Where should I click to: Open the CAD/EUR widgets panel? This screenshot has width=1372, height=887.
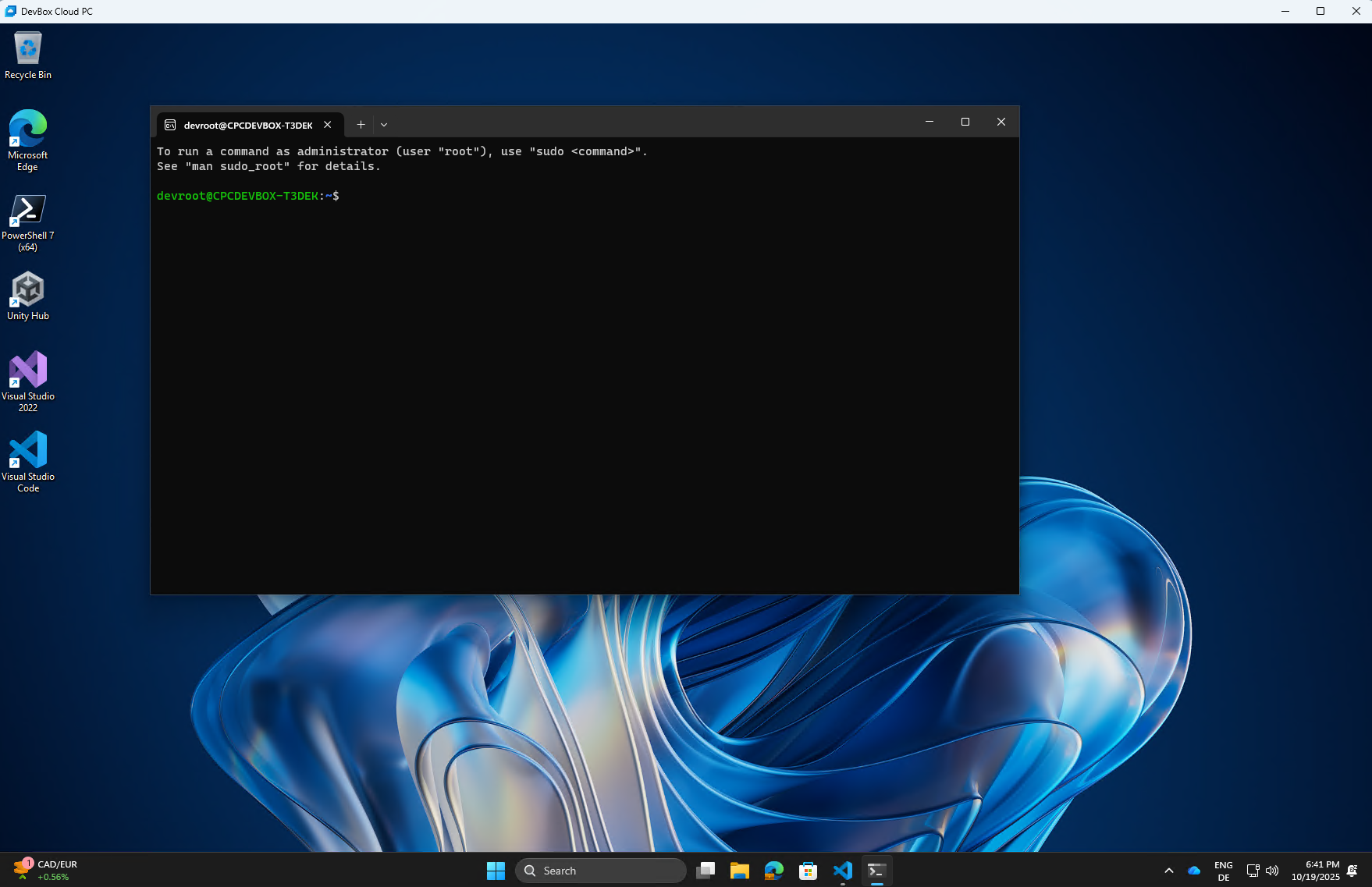tap(47, 870)
